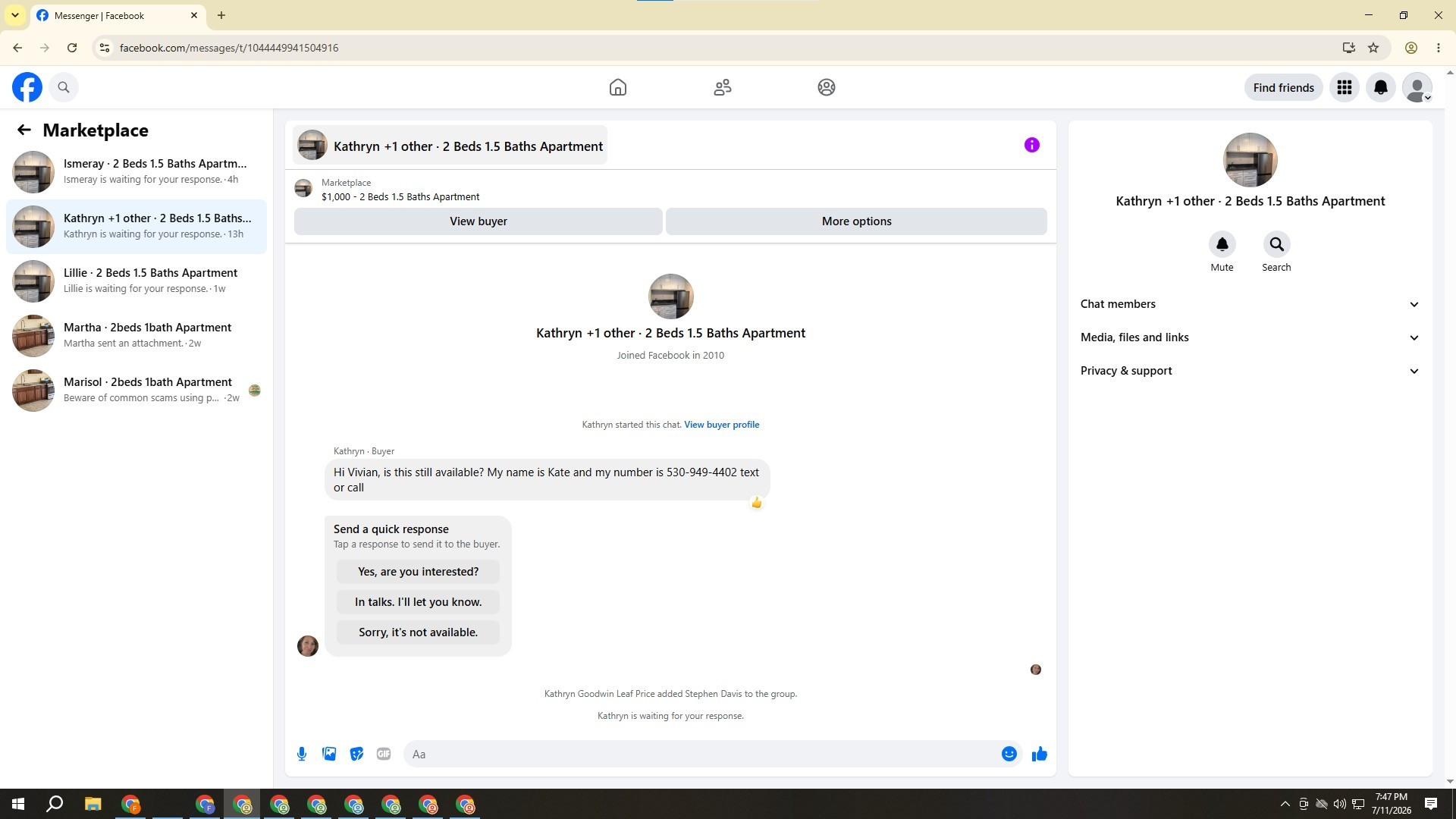Click the install app icon in address bar
Image resolution: width=1456 pixels, height=819 pixels.
[1348, 48]
